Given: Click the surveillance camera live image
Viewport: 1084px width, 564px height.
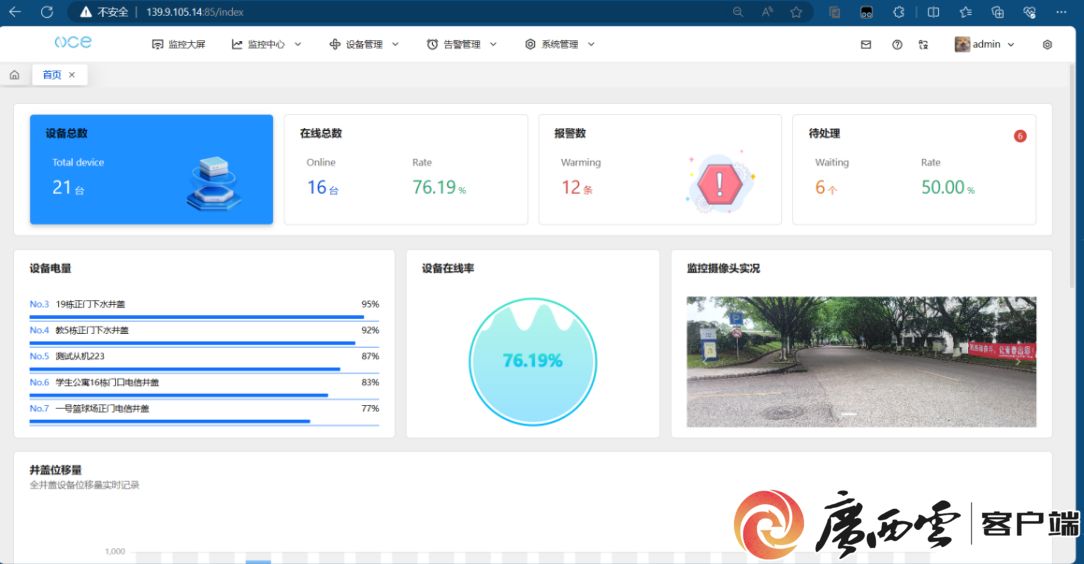Looking at the screenshot, I should [x=861, y=361].
